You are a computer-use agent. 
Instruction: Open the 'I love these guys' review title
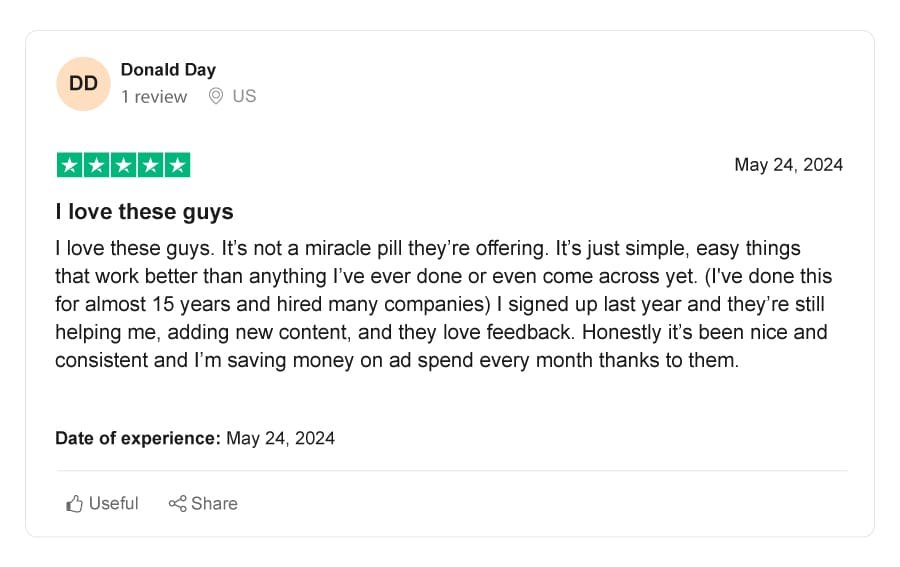(144, 212)
